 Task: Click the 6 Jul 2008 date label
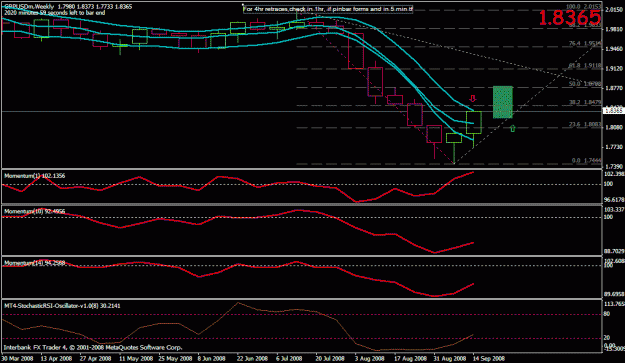tap(289, 358)
